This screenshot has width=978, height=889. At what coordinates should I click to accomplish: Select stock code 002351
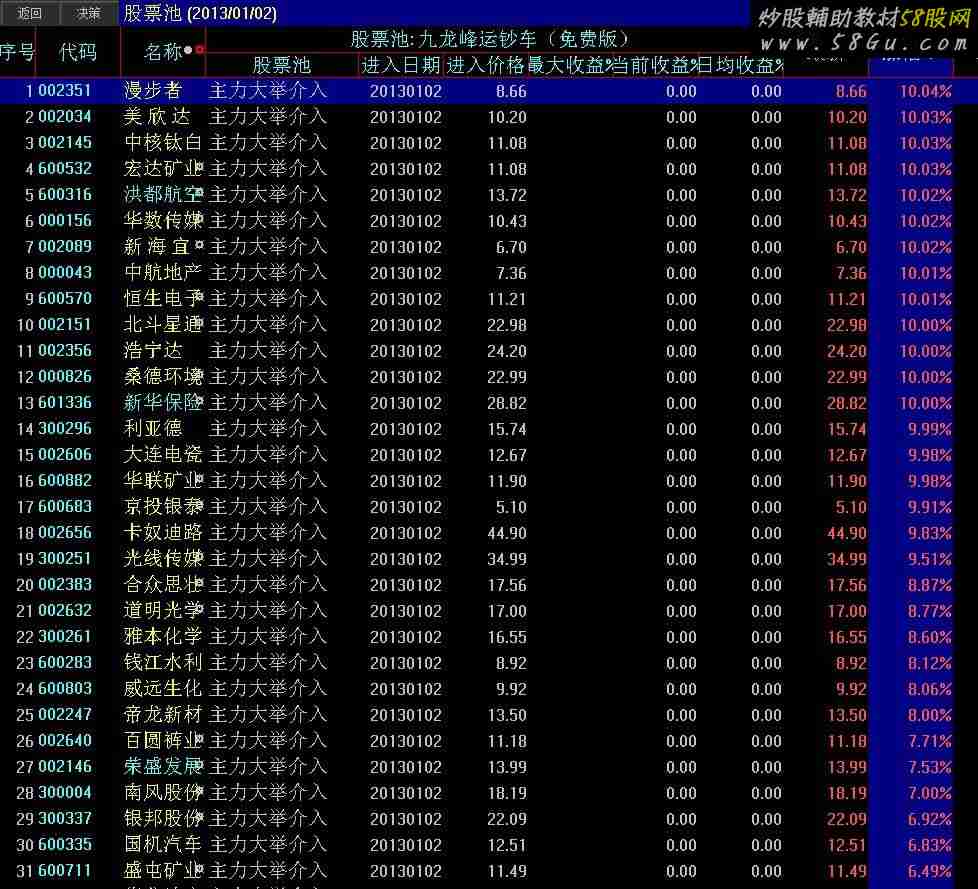click(65, 90)
